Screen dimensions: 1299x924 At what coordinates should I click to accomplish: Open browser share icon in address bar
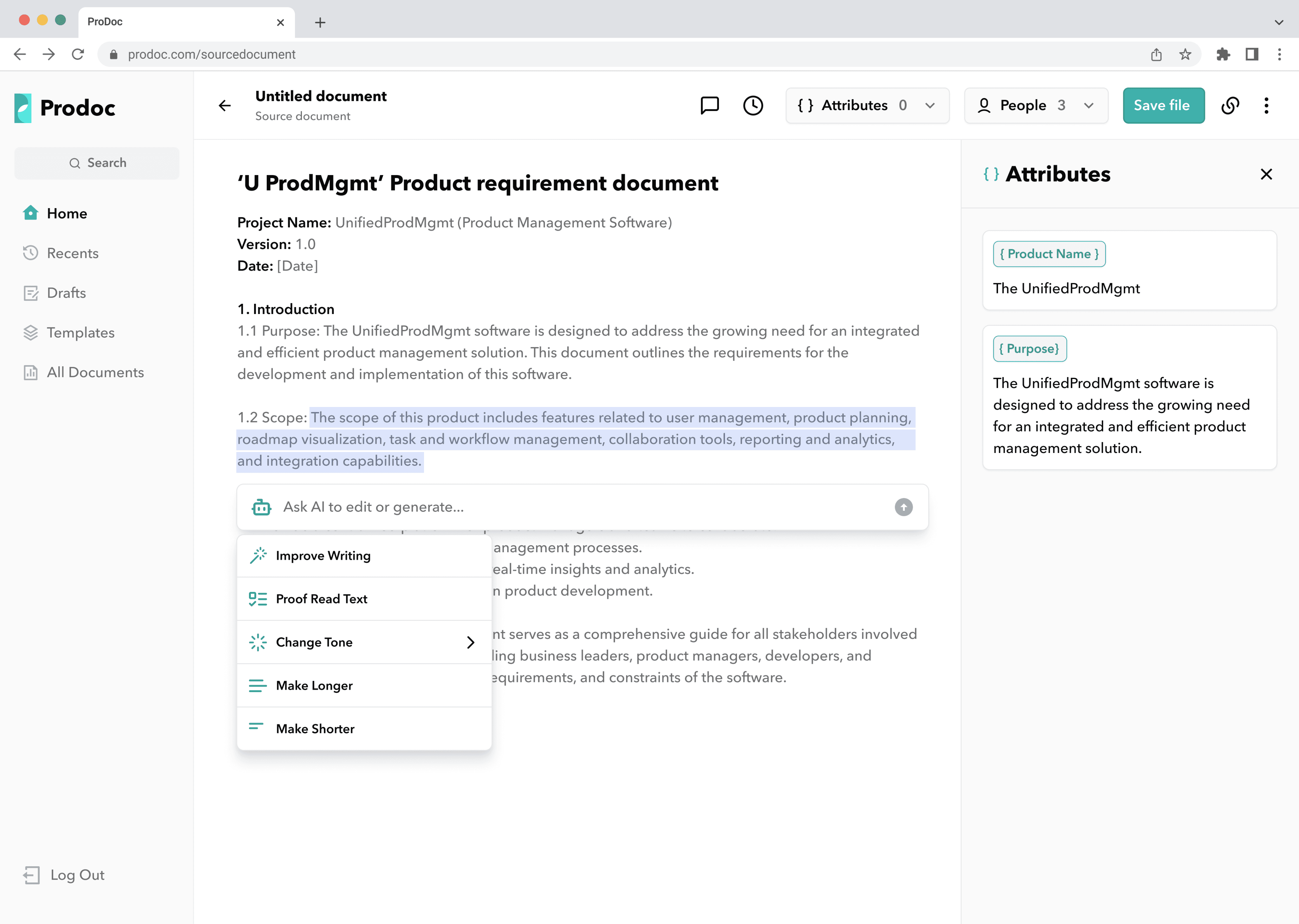pos(1156,54)
